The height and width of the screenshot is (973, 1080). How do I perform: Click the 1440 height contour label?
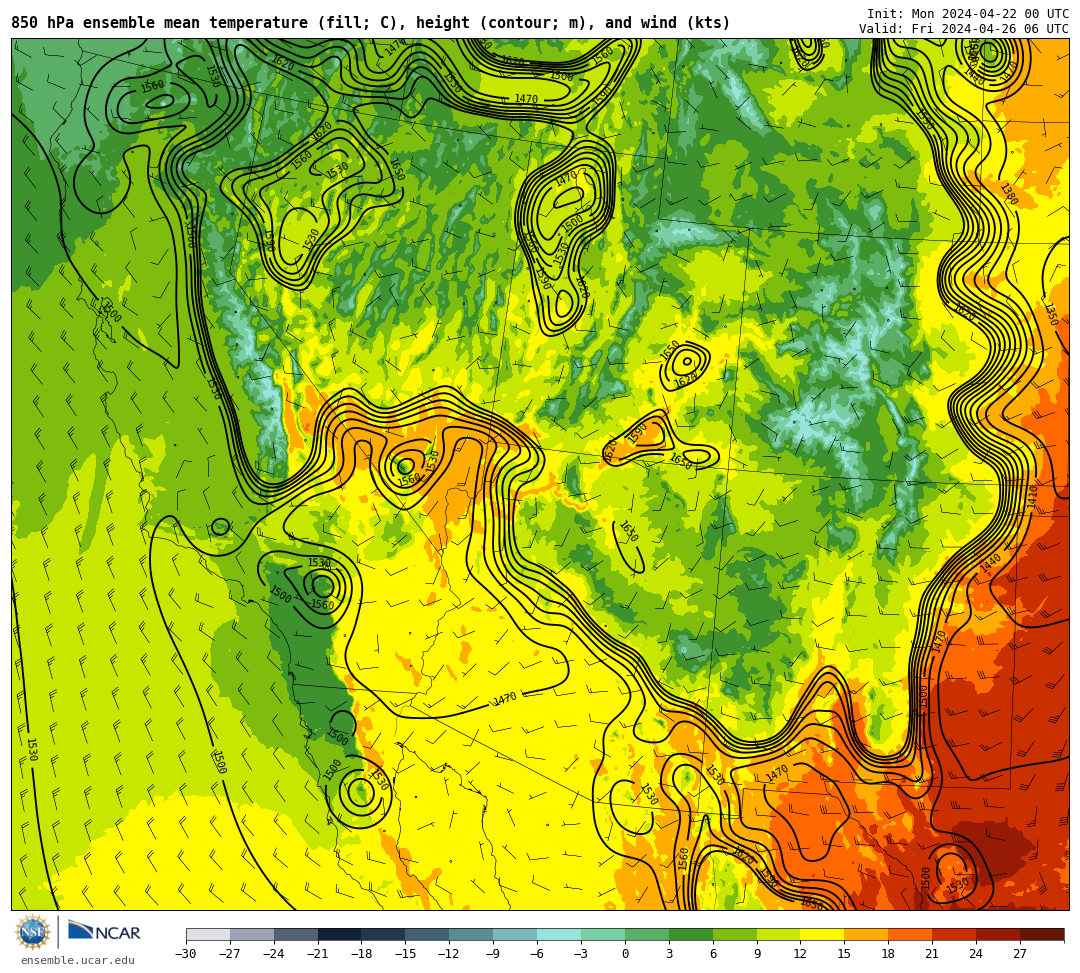990,563
